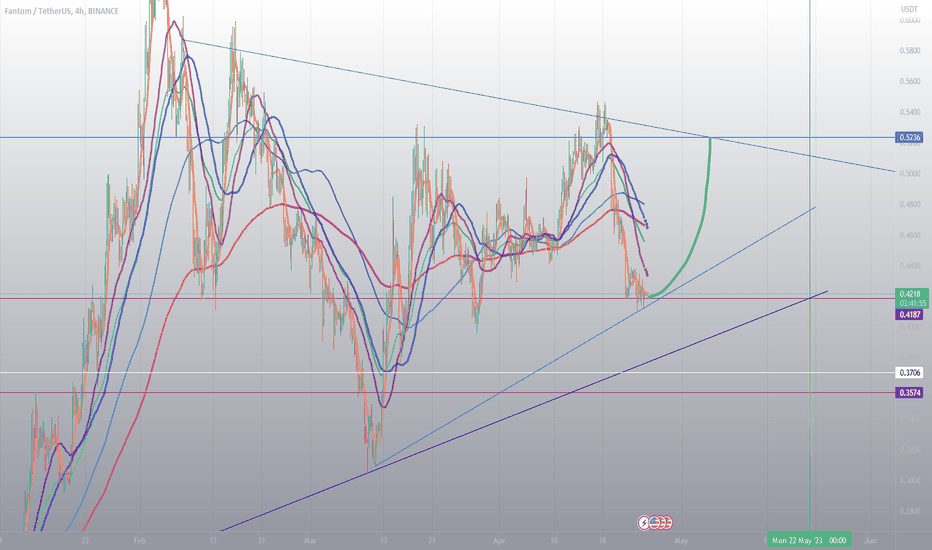This screenshot has height=550, width=932.
Task: Select the 0.5236 horizontal line price label
Action: 909,137
